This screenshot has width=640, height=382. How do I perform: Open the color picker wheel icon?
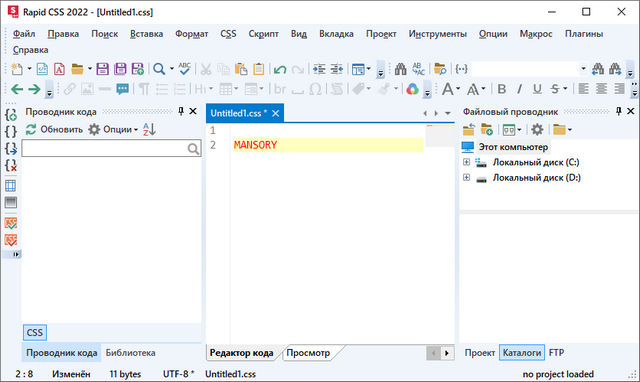pyautogui.click(x=412, y=89)
